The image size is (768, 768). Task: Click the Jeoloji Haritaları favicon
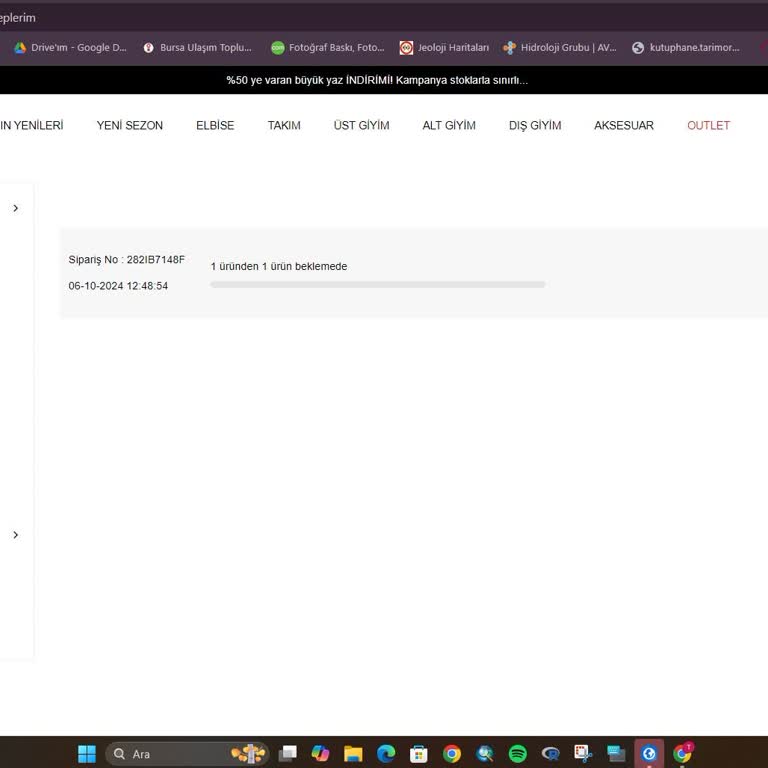click(406, 48)
